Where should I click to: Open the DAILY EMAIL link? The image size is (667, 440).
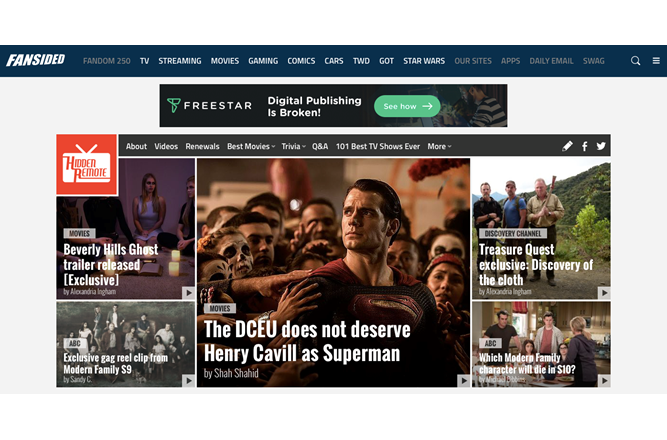tap(551, 61)
